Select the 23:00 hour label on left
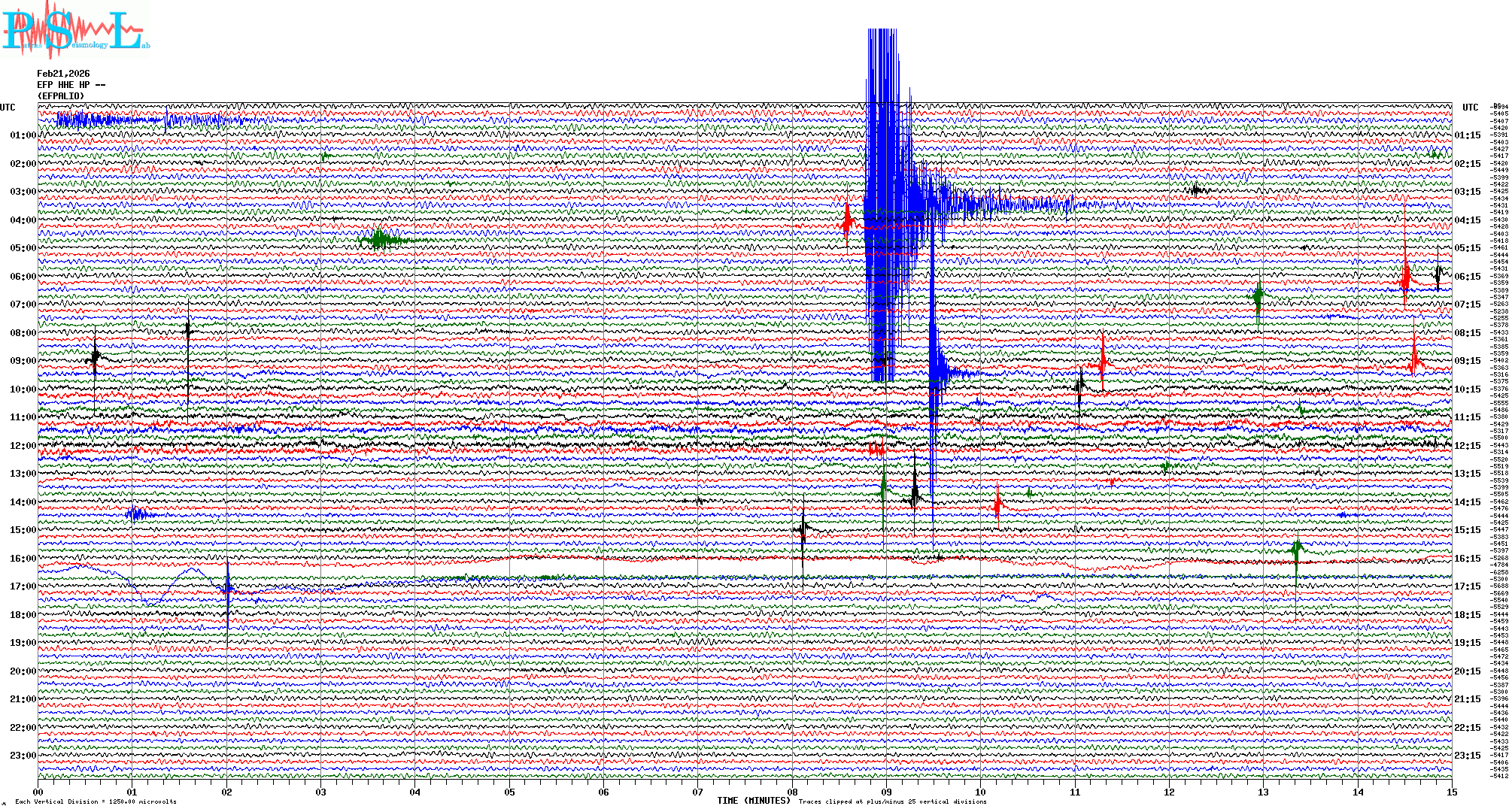This screenshot has width=1512, height=812. pos(23,756)
